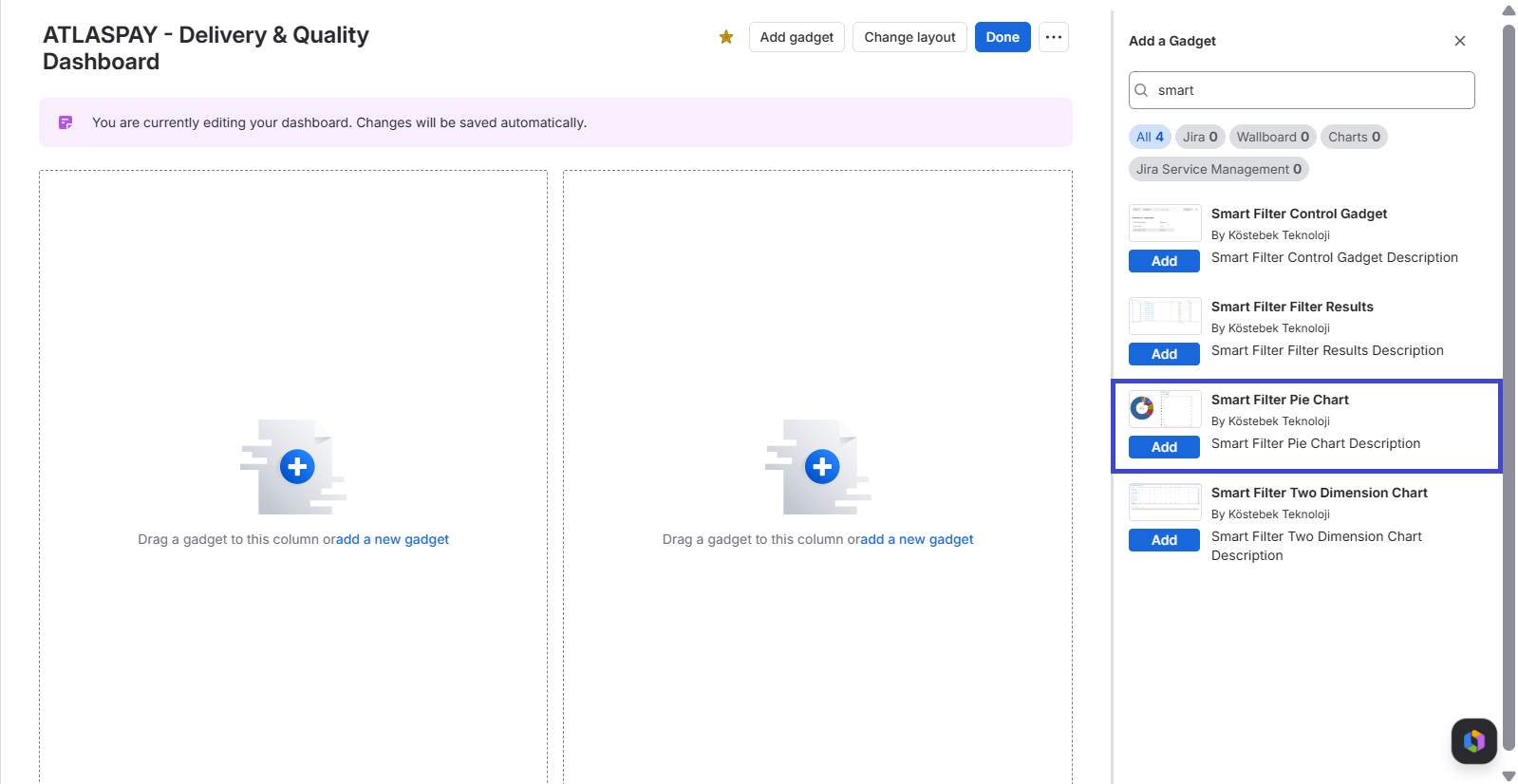Image resolution: width=1518 pixels, height=784 pixels.
Task: Click the ATLASPAY dashboard title
Action: pyautogui.click(x=206, y=48)
